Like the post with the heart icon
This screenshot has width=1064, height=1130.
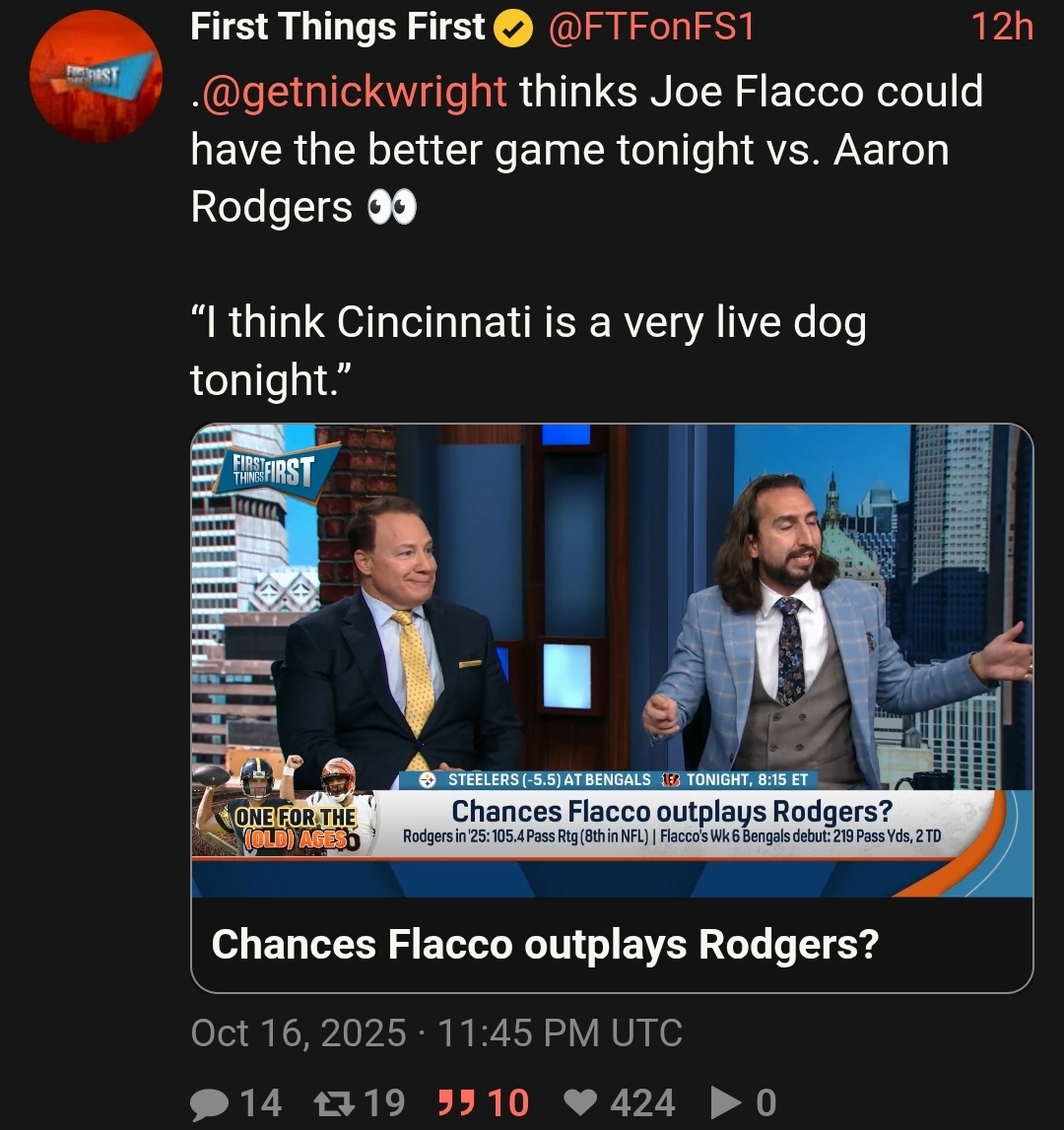[584, 1102]
